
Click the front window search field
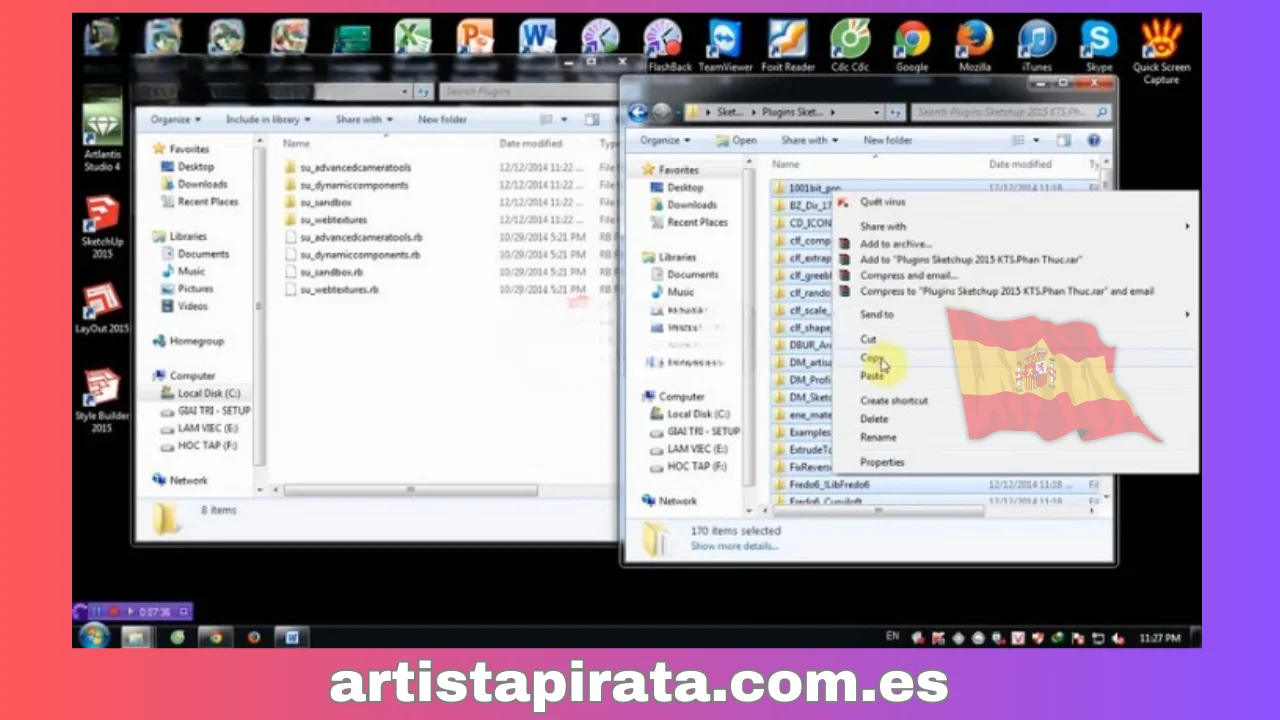(x=1011, y=112)
